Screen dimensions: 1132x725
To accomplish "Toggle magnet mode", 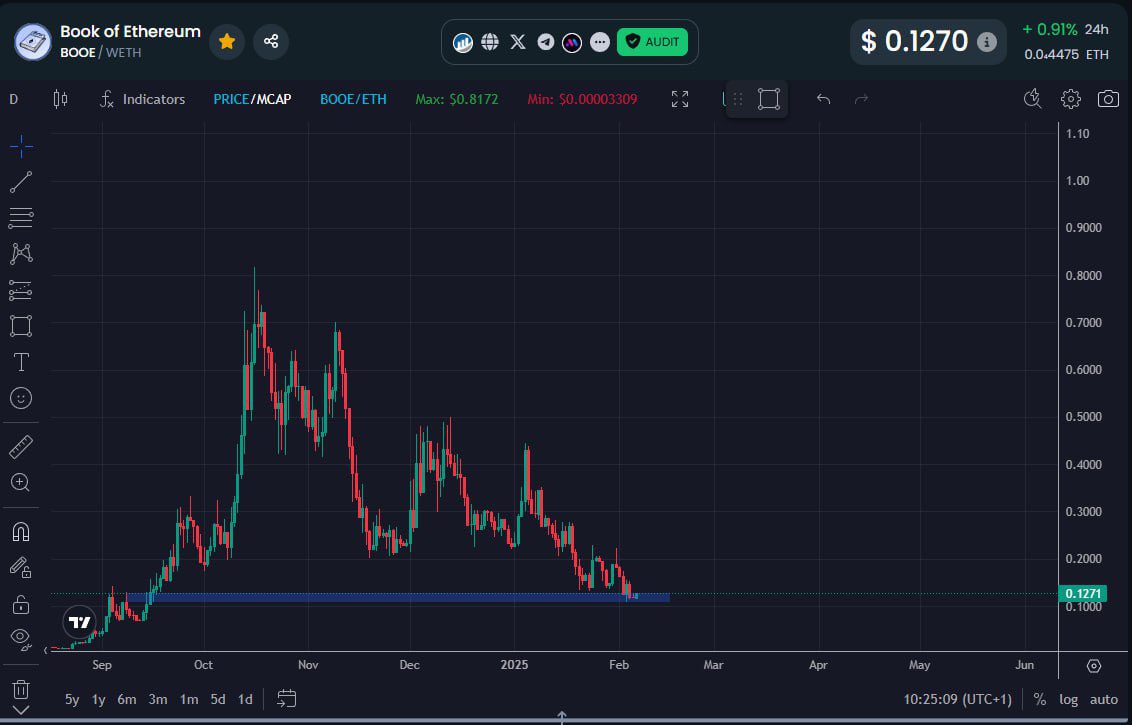I will (21, 532).
